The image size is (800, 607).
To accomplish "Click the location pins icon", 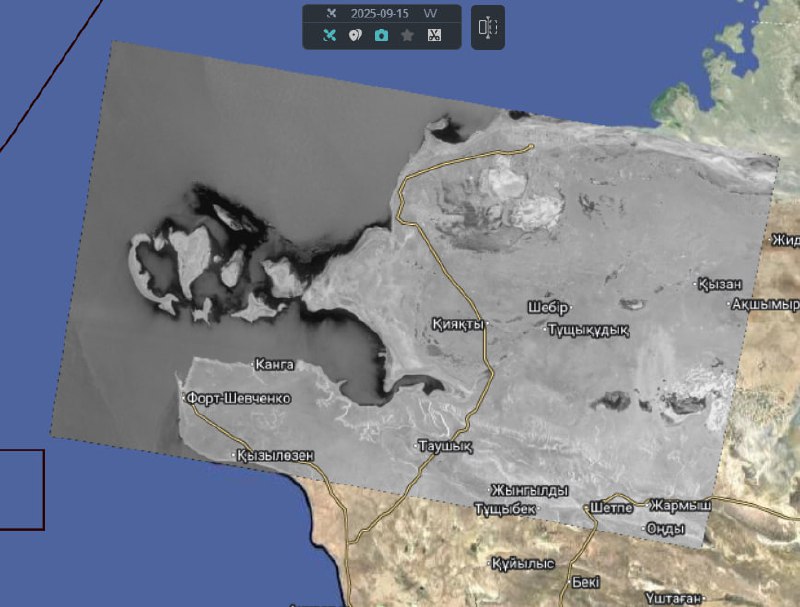I will coord(355,35).
